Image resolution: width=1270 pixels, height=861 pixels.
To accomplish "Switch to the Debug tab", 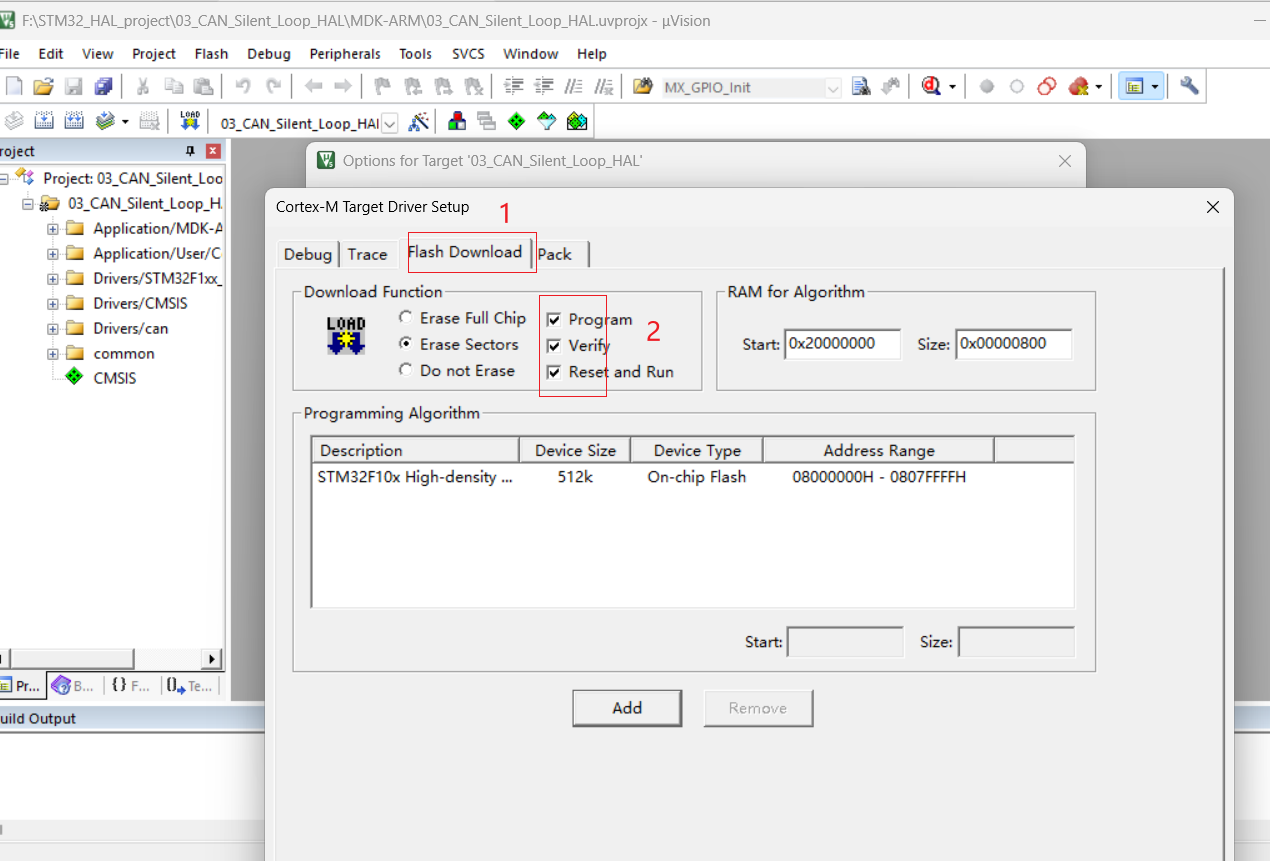I will click(308, 254).
